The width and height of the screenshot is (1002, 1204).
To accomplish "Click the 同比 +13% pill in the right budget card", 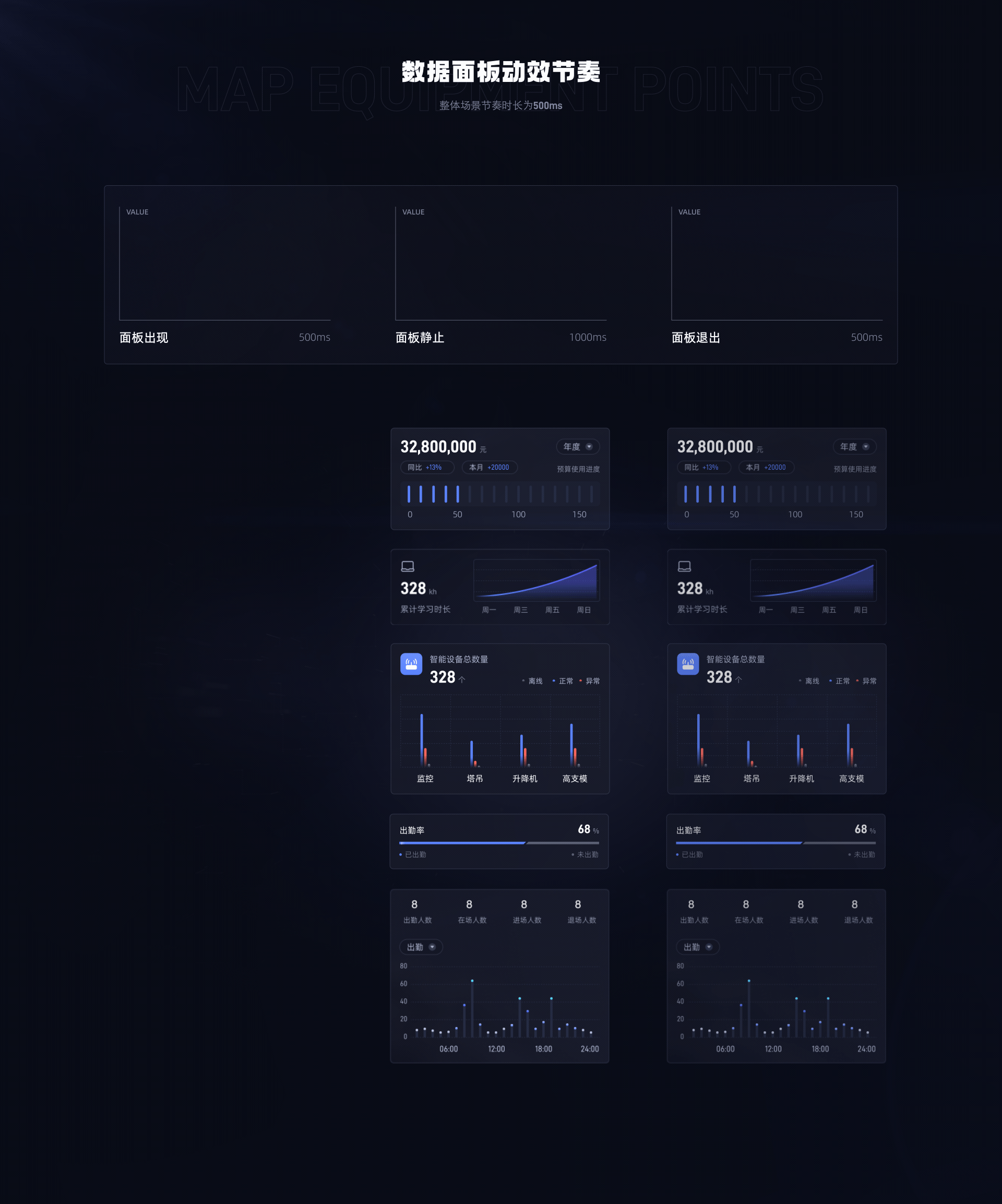I will pos(704,467).
